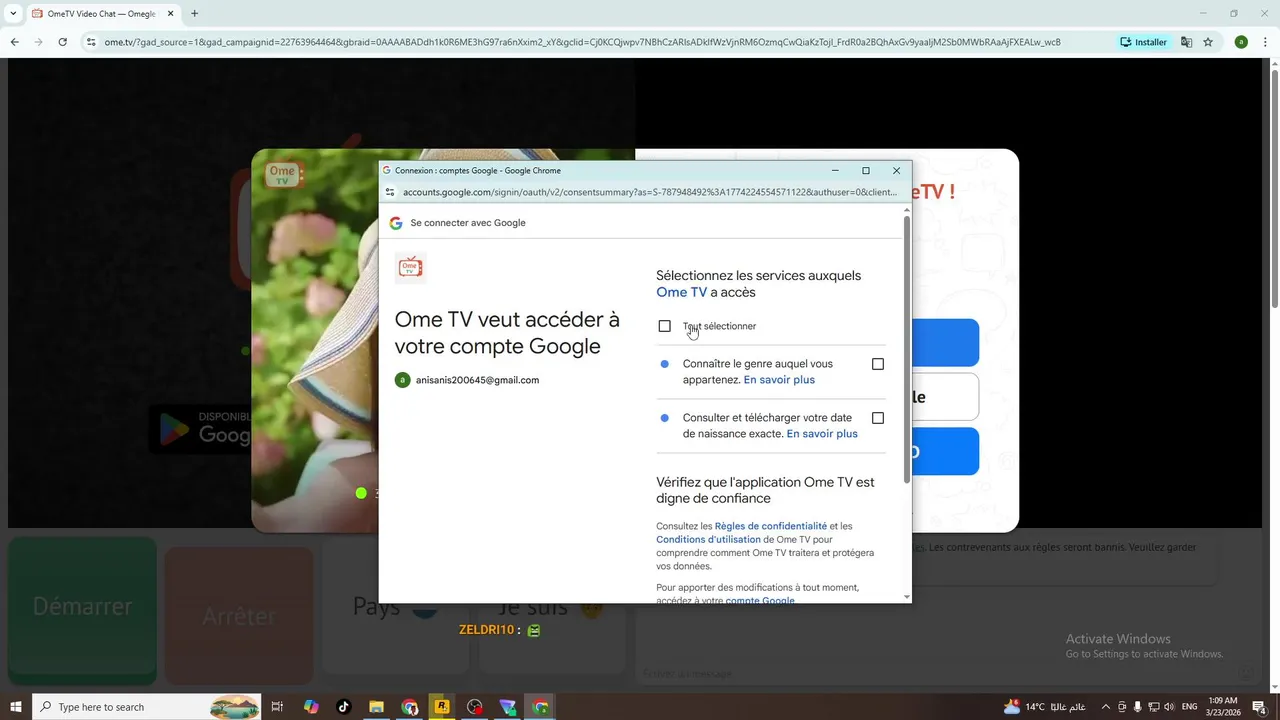
Task: Open OBS Studio from the taskbar
Action: click(x=475, y=707)
